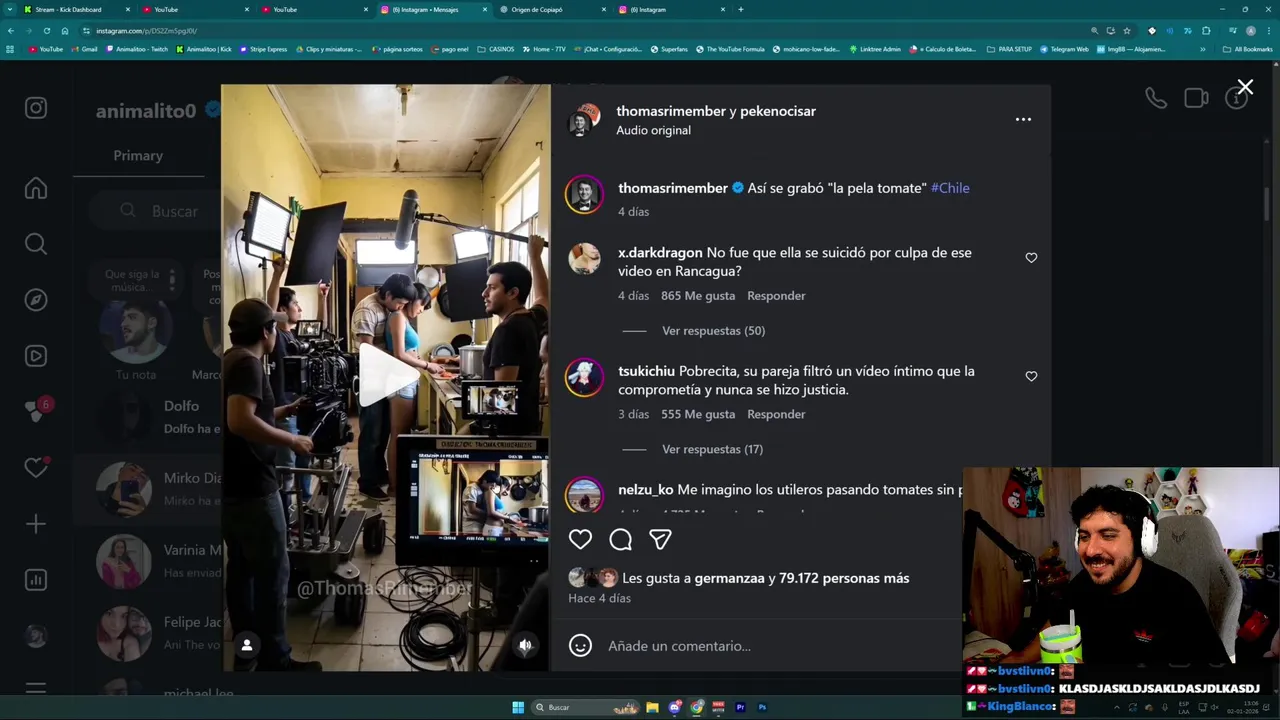The width and height of the screenshot is (1280, 720).
Task: Open x.darkdragon's profile
Action: [660, 253]
